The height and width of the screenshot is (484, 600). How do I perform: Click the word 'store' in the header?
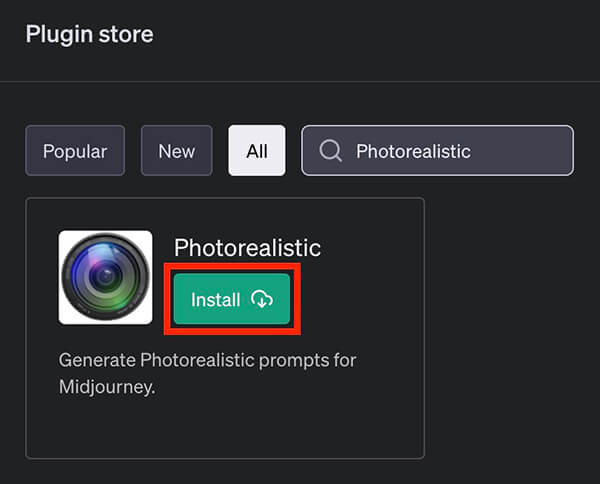(126, 34)
